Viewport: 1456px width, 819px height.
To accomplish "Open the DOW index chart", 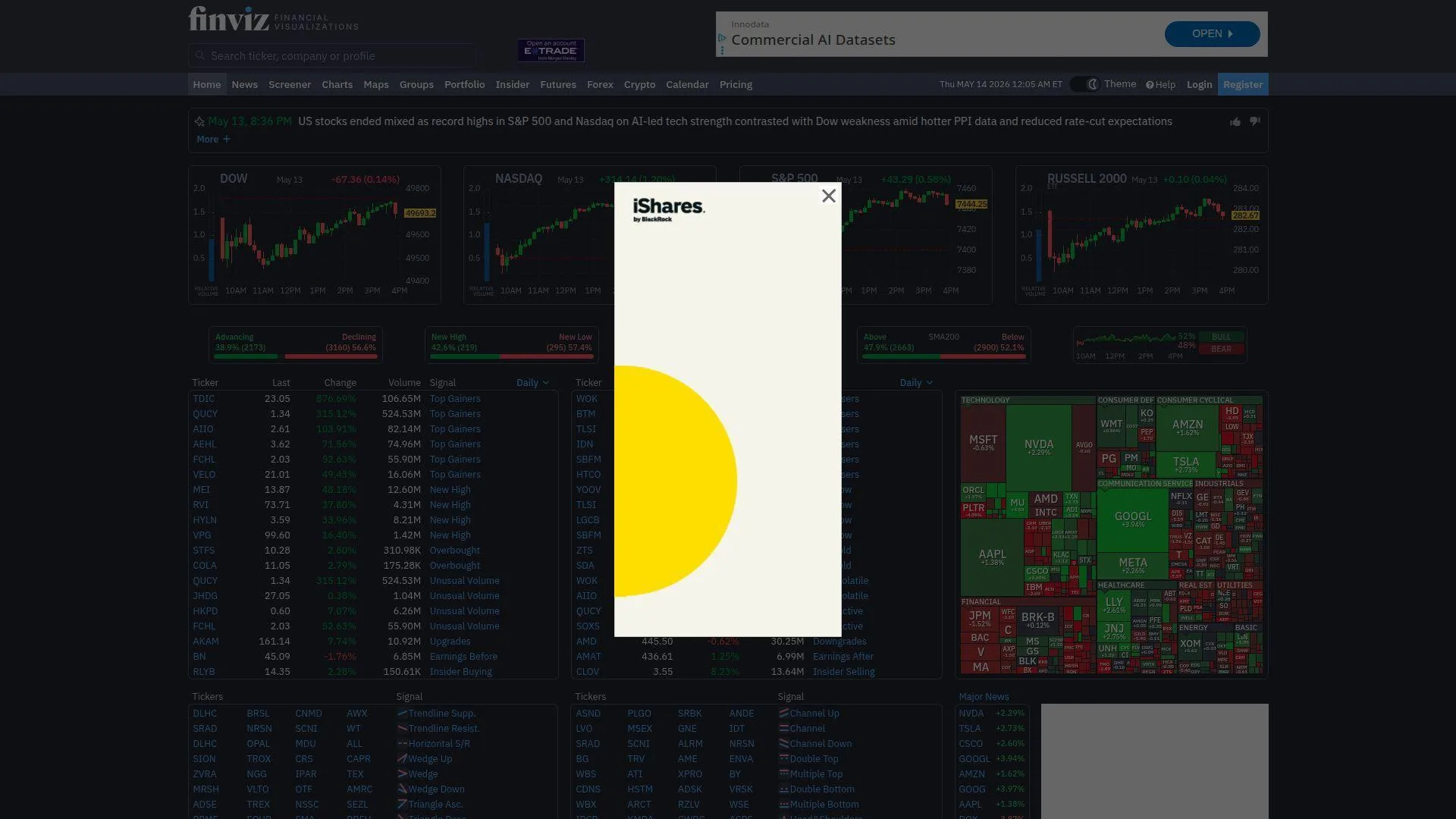I will pyautogui.click(x=315, y=235).
